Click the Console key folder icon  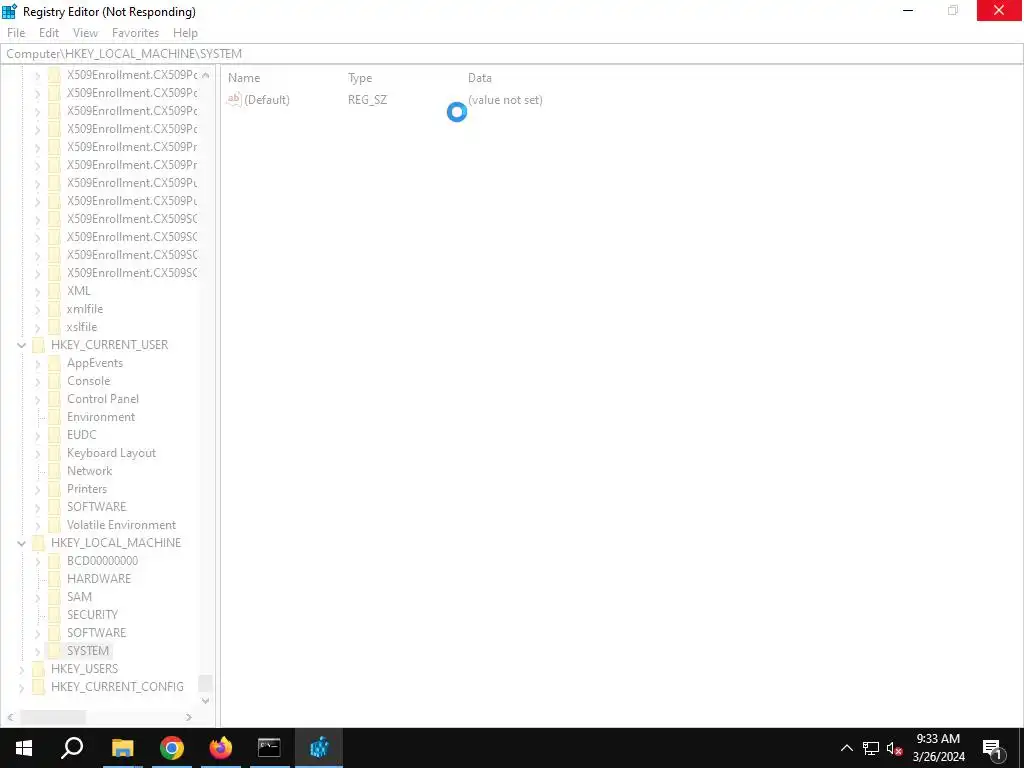pos(55,381)
